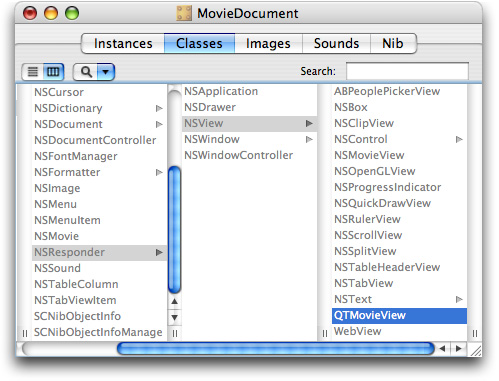Select NSTableColumn class
The width and height of the screenshot is (499, 381).
76,284
